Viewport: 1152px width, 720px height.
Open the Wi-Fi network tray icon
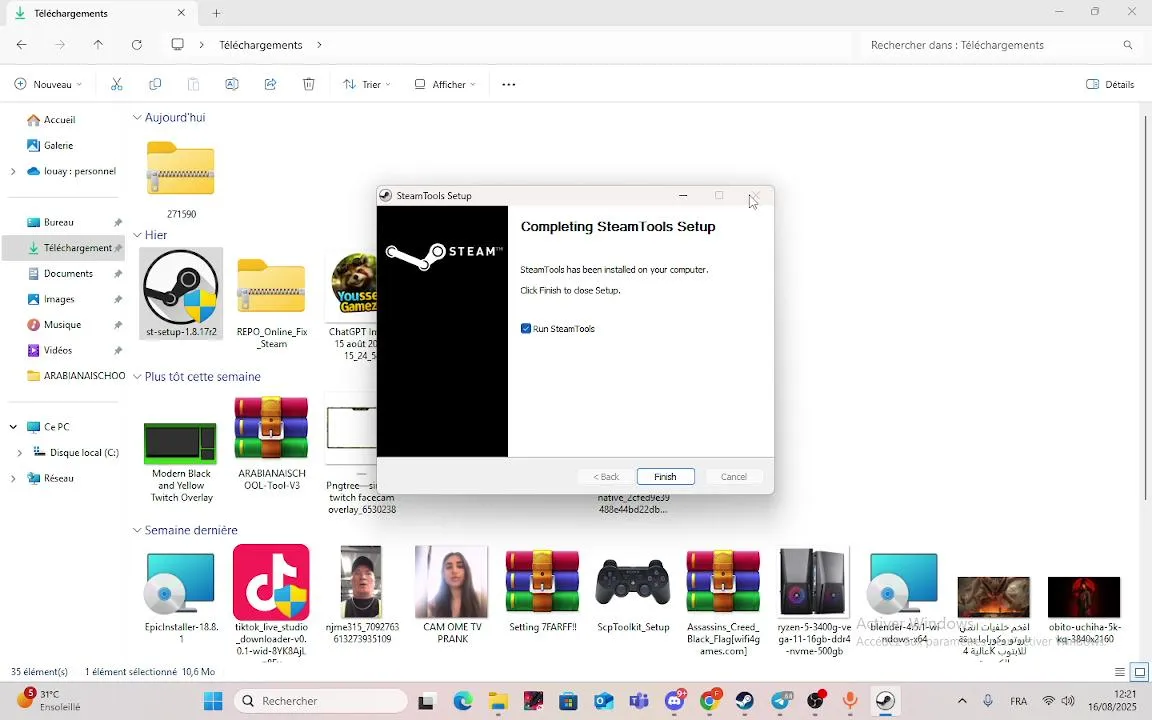pos(1049,701)
